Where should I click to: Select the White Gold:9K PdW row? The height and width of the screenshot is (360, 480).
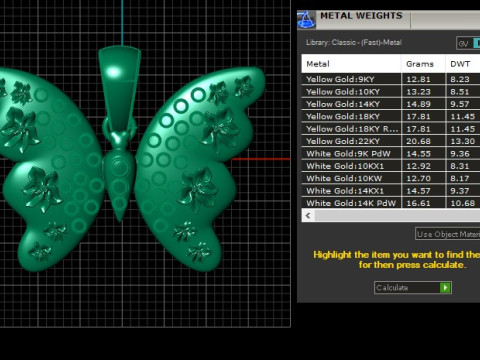[x=391, y=153]
